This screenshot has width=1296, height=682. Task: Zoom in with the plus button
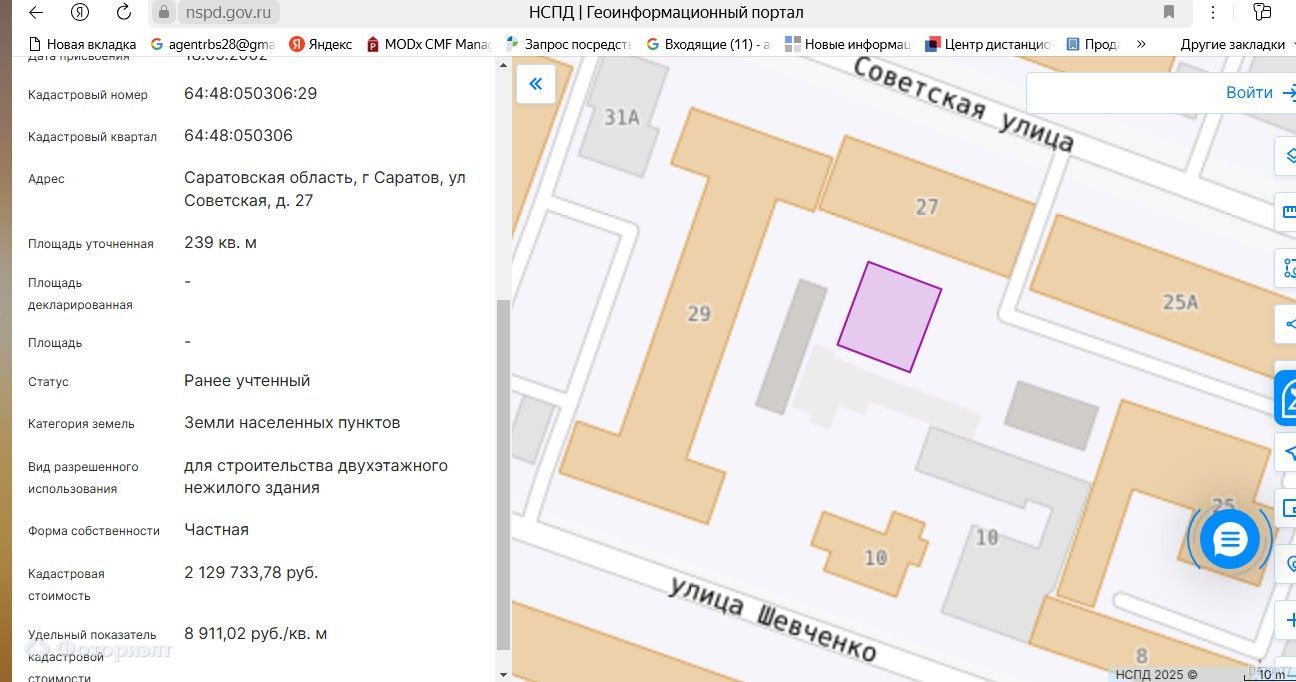1287,620
